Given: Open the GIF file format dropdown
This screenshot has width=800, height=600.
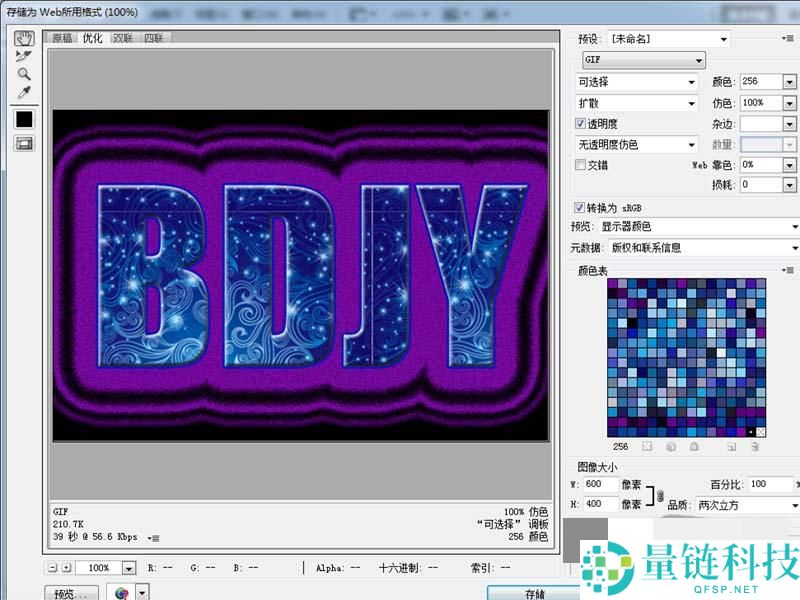Looking at the screenshot, I should (644, 60).
